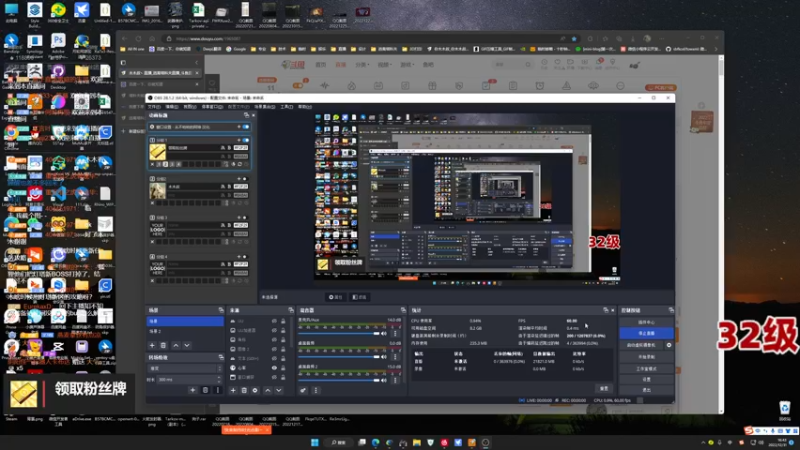Open the transition three-dot properties menu

pyautogui.click(x=218, y=390)
